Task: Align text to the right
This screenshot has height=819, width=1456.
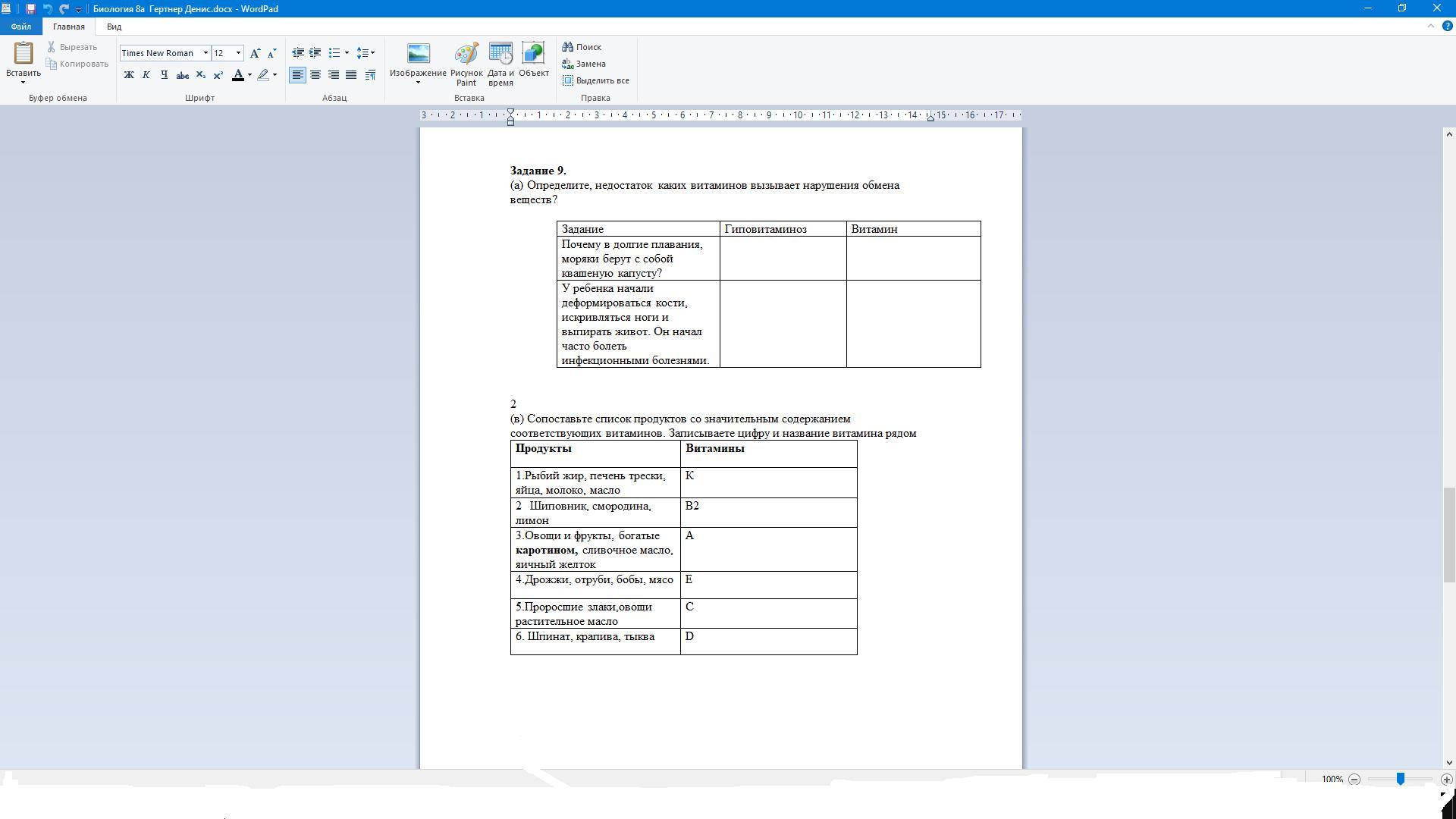Action: point(333,75)
